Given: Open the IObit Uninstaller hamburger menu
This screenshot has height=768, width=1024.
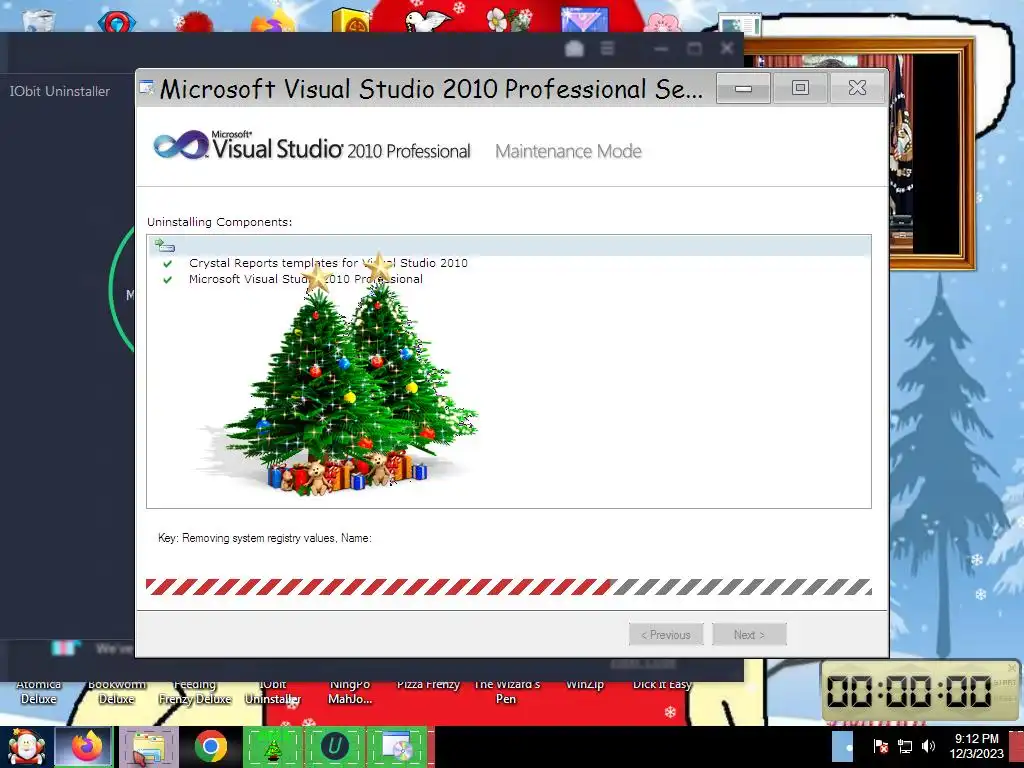Looking at the screenshot, I should point(607,48).
